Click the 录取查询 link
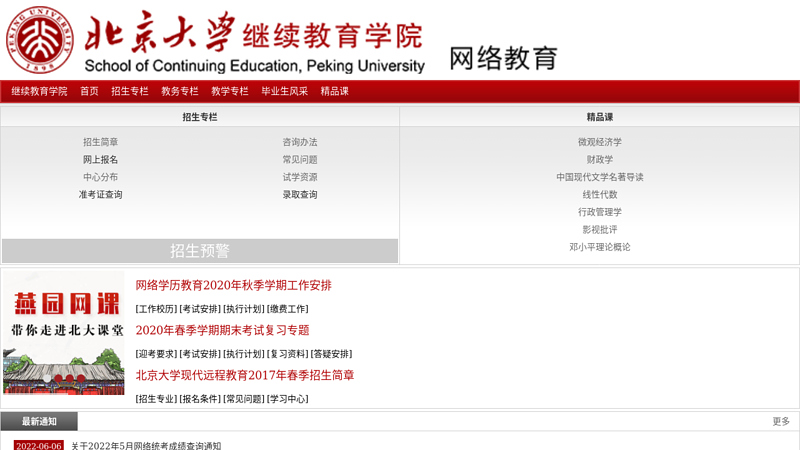The image size is (800, 450). click(x=300, y=194)
